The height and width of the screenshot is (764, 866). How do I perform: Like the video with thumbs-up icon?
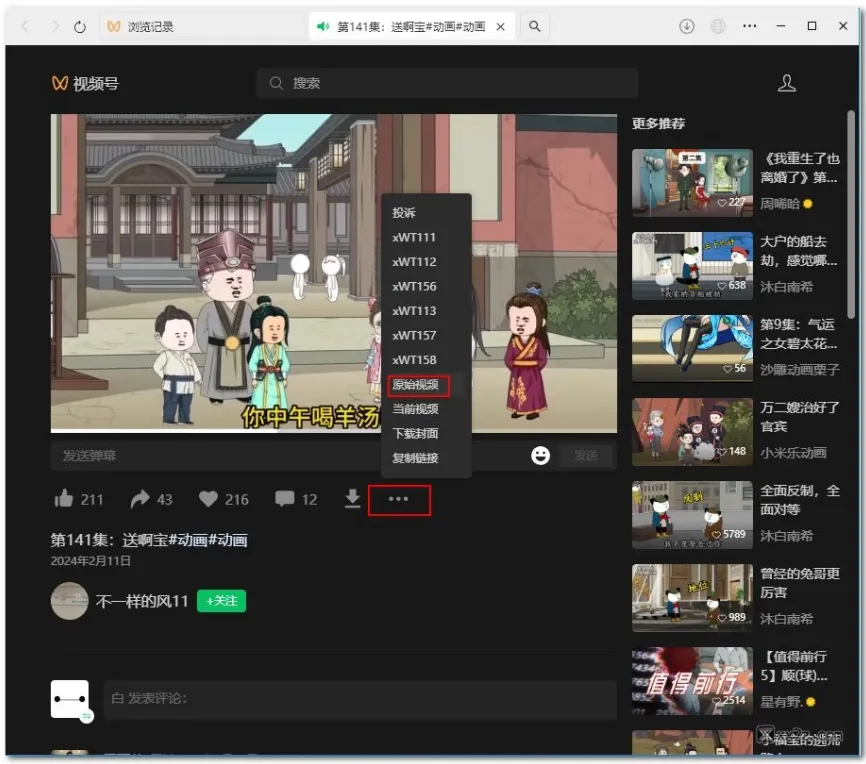64,499
